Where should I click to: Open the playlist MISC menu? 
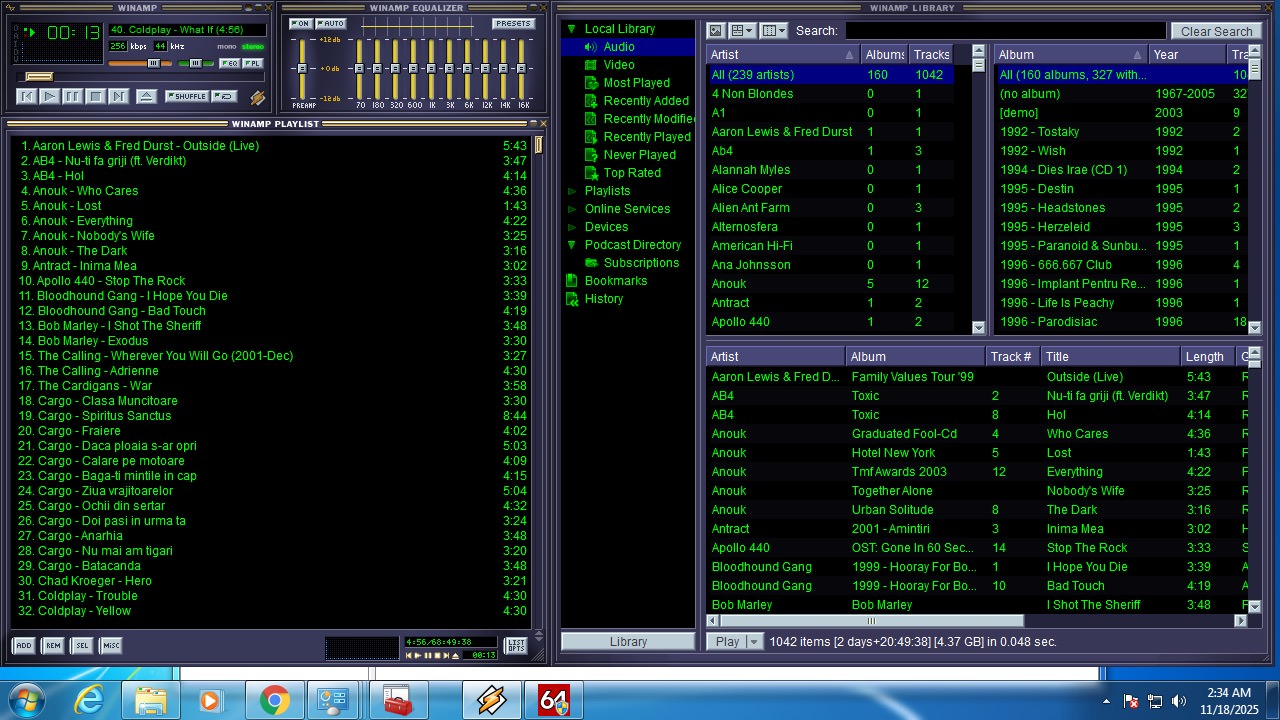[x=110, y=646]
